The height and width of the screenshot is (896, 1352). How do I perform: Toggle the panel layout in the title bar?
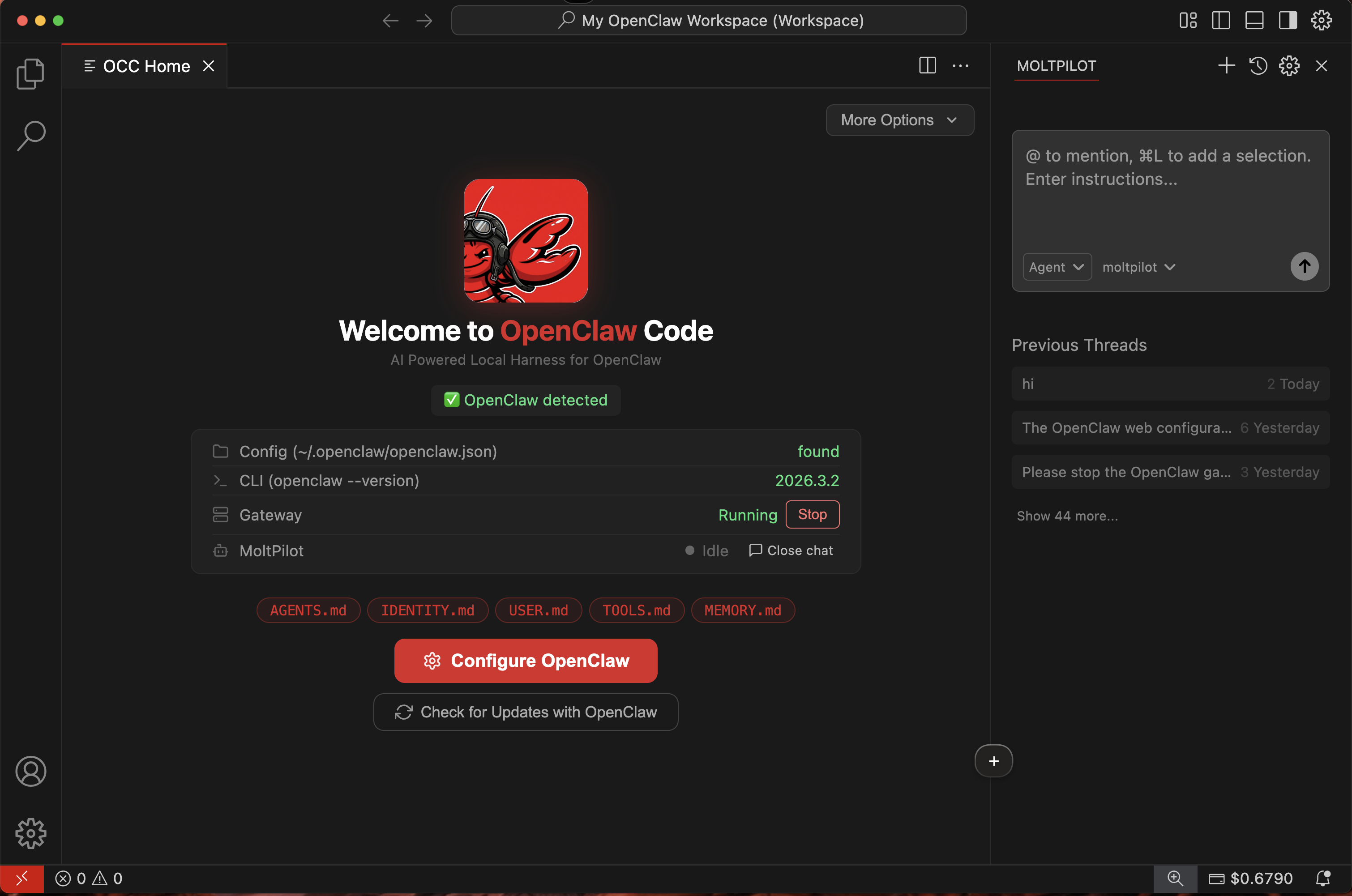point(1254,20)
